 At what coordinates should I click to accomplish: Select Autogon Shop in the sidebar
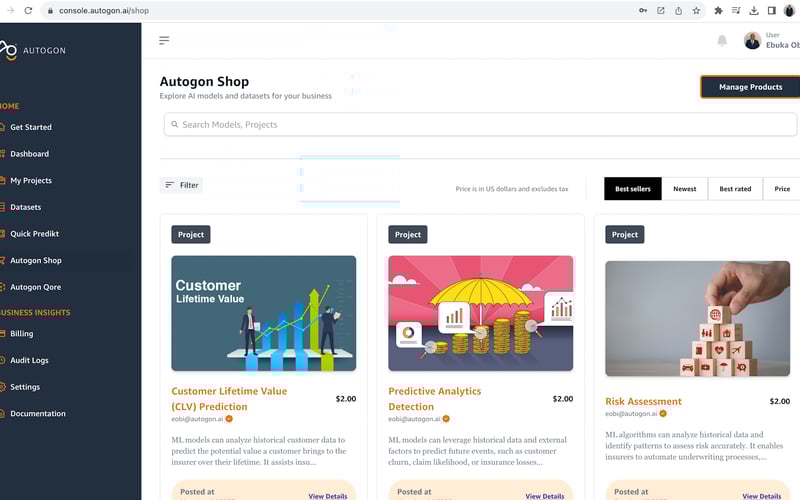(x=36, y=260)
